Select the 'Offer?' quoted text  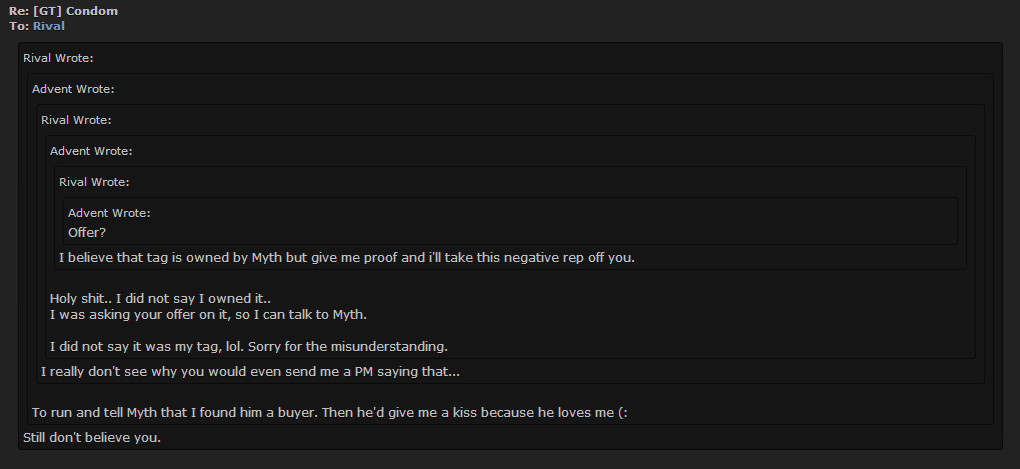tap(87, 232)
